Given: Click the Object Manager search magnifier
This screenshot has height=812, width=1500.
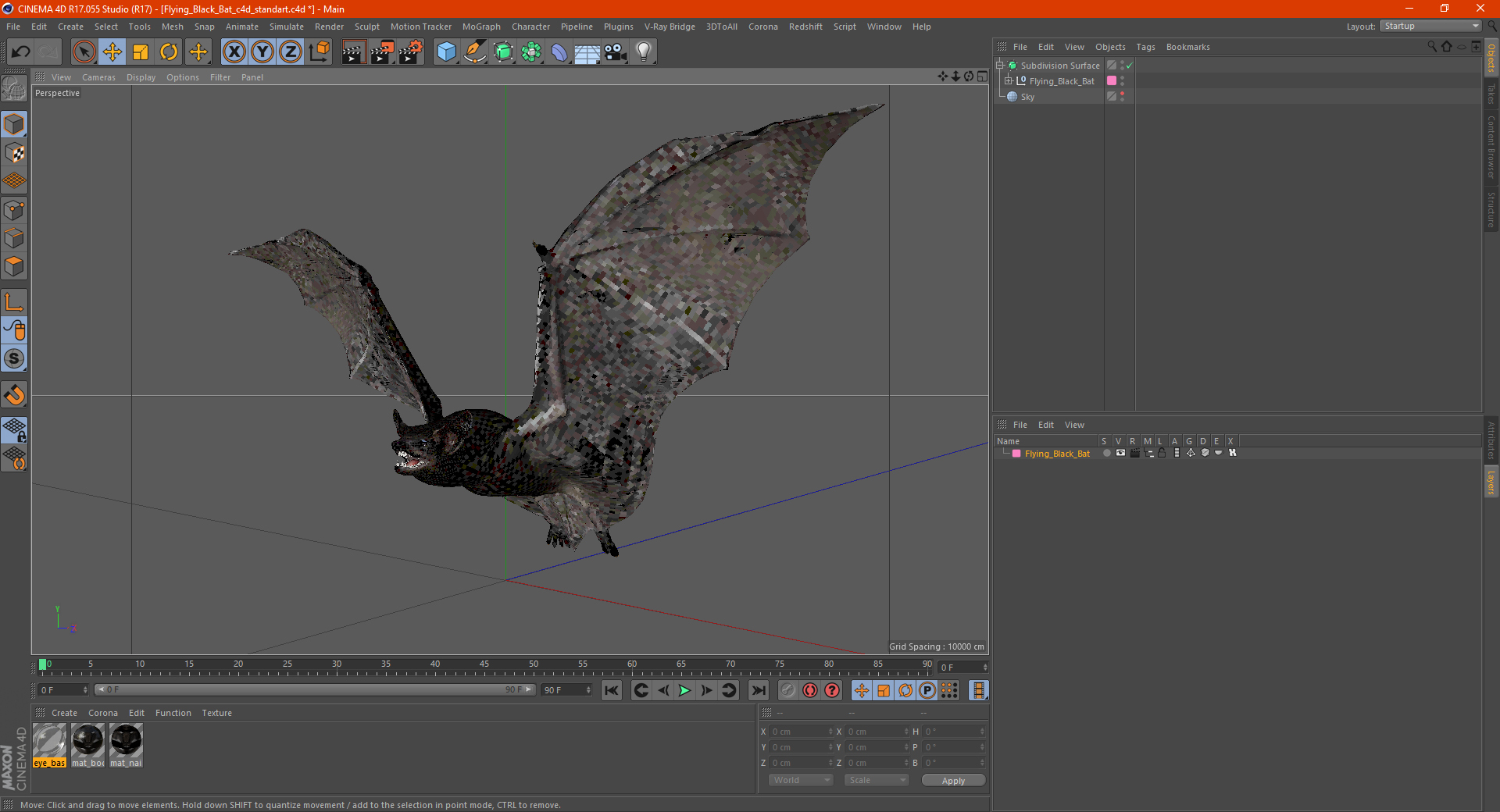Looking at the screenshot, I should pos(1431,47).
